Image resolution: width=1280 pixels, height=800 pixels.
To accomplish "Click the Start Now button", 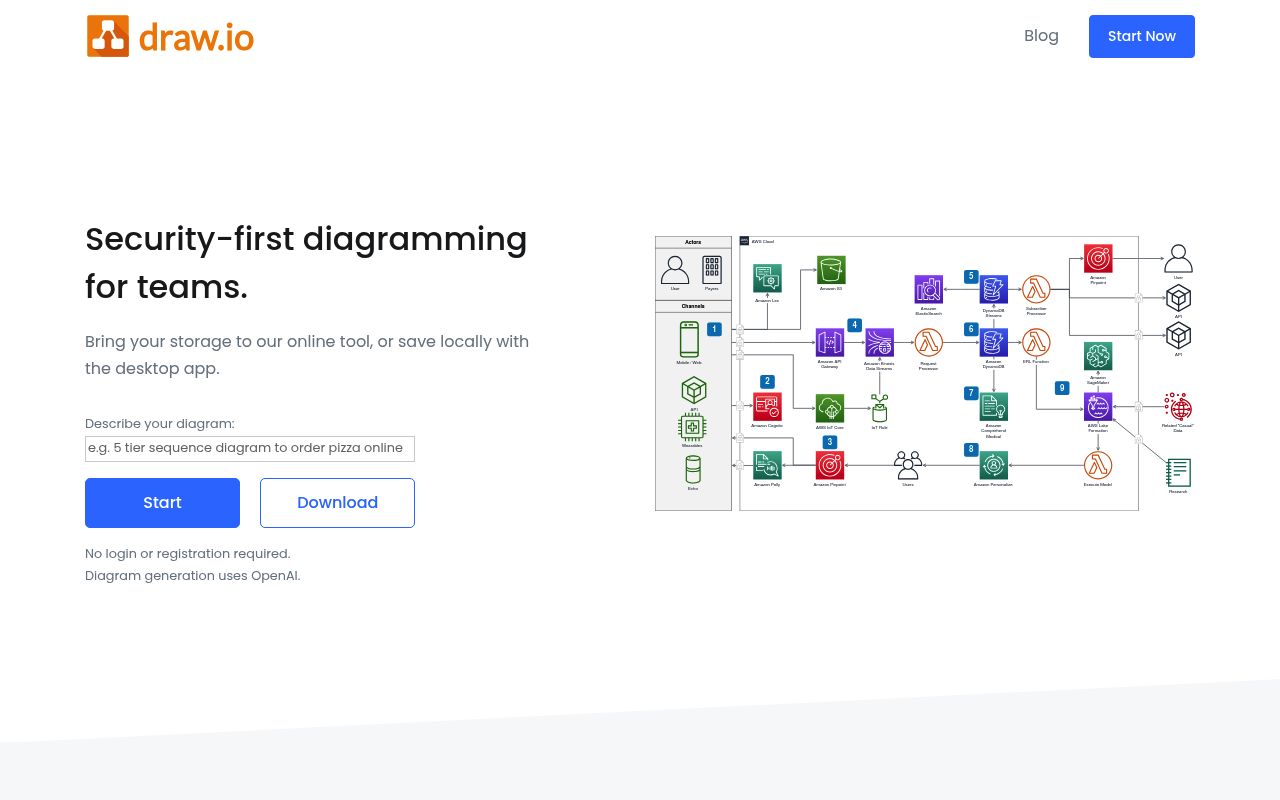I will pos(1142,36).
